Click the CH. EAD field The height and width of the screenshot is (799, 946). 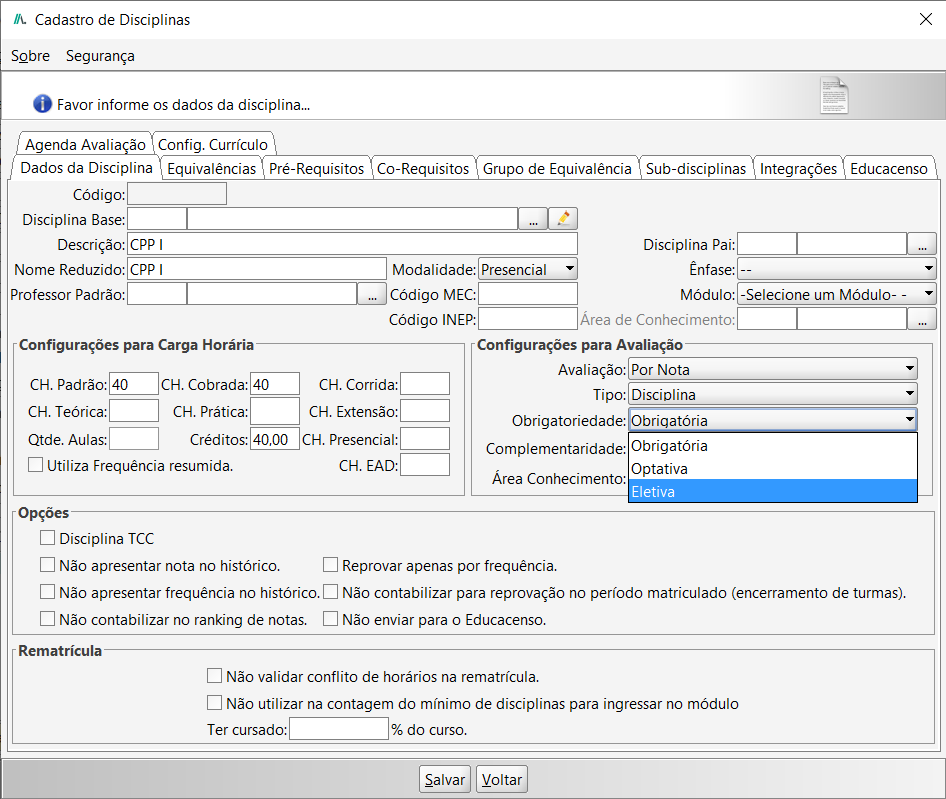coord(425,465)
